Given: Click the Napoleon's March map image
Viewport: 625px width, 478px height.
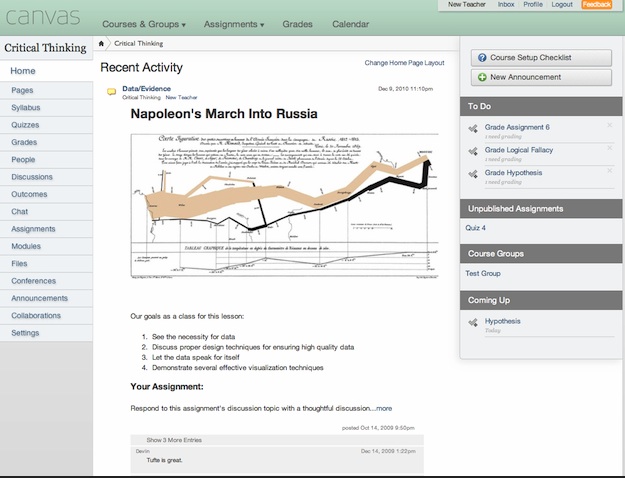Looking at the screenshot, I should (x=285, y=206).
